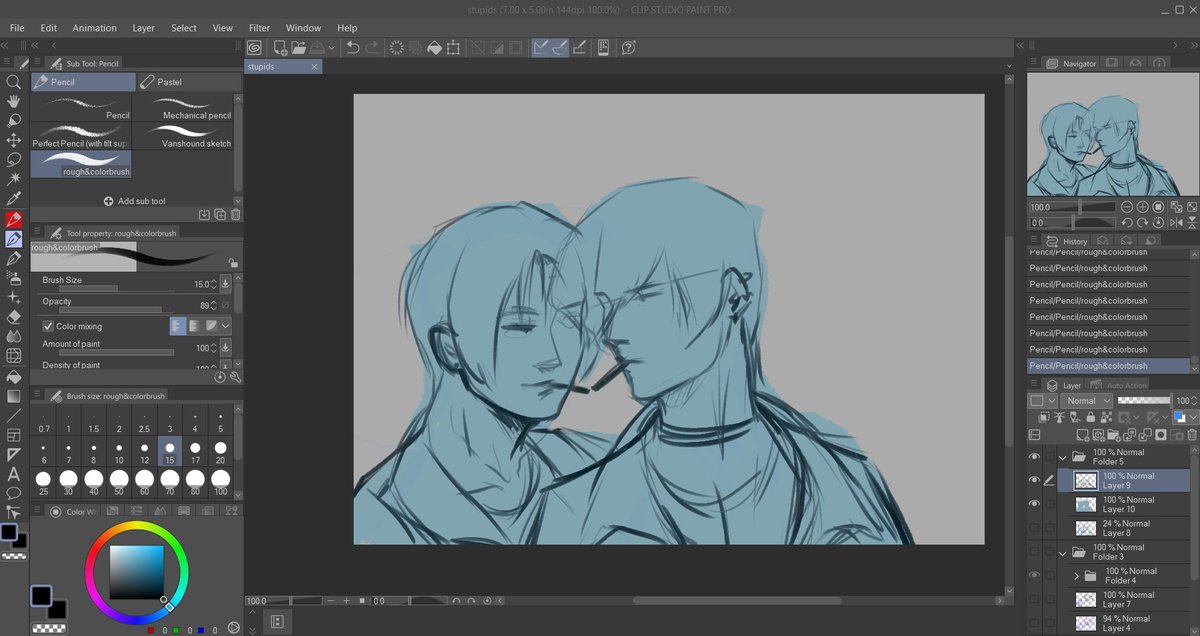
Task: Toggle the Color mixing checkbox
Action: coord(48,326)
